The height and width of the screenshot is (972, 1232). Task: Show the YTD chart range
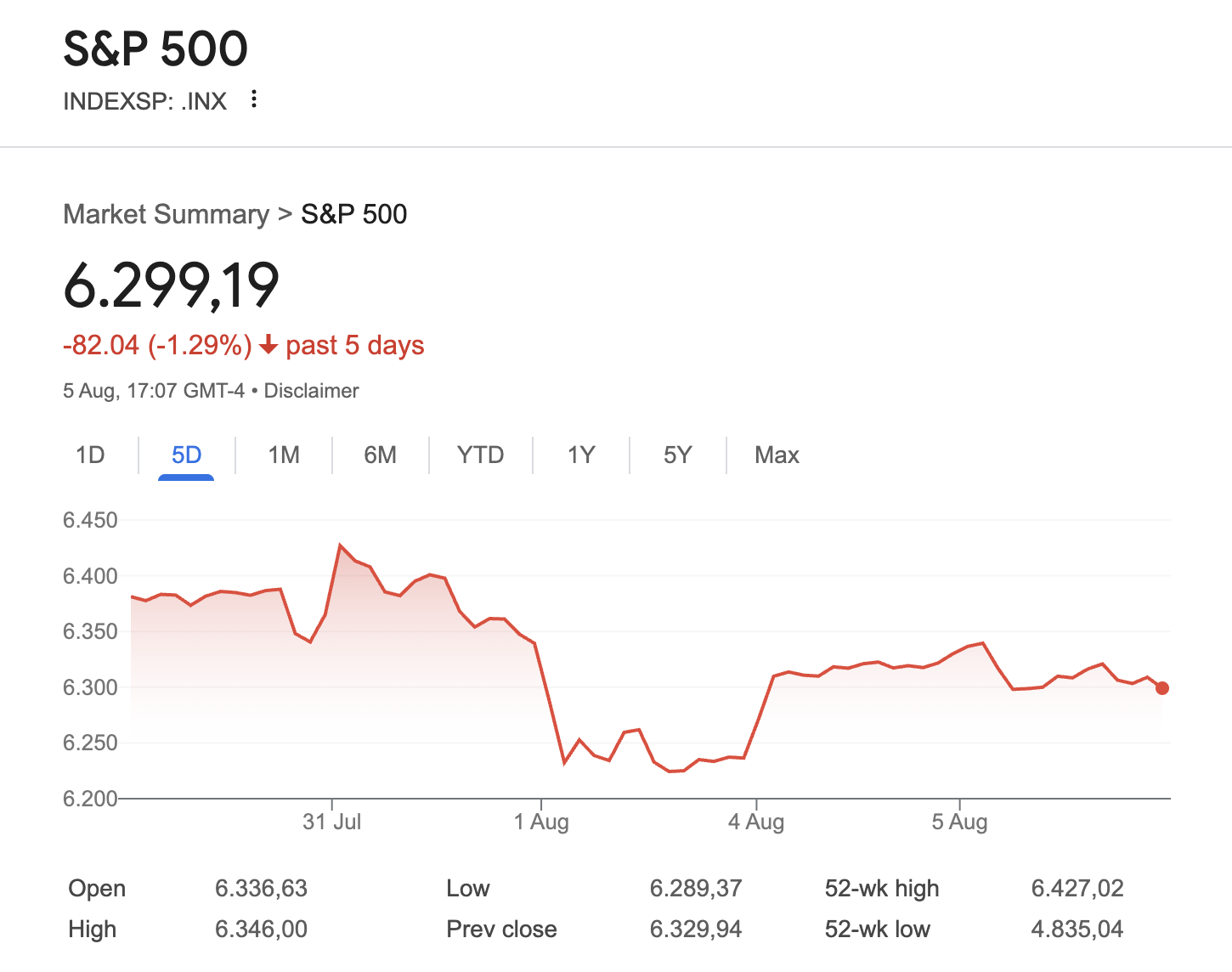click(x=480, y=455)
